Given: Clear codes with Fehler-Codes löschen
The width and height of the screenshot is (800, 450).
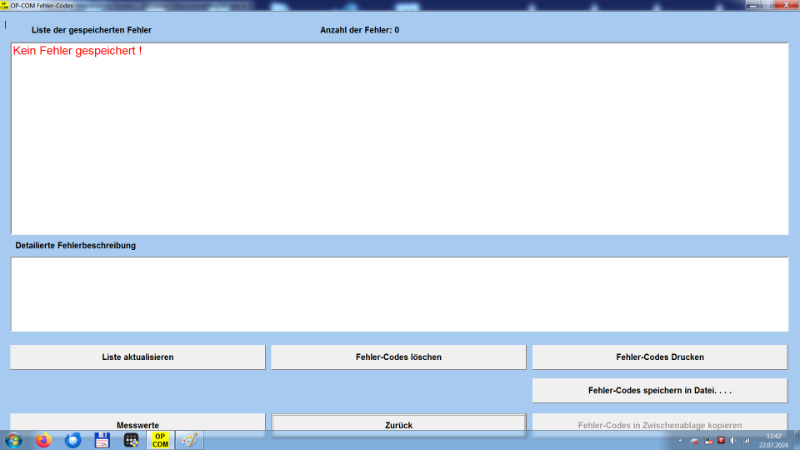Looking at the screenshot, I should [398, 357].
